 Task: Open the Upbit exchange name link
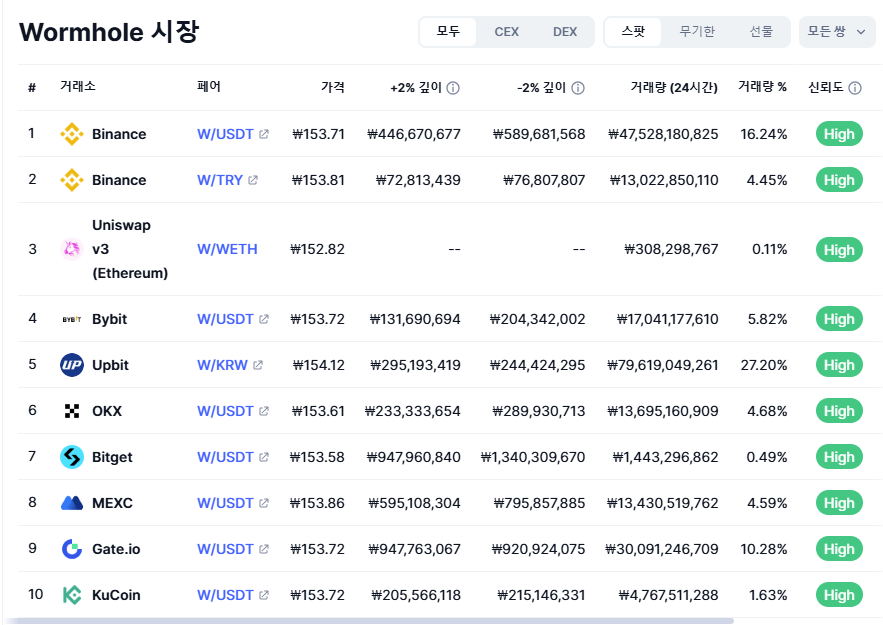coord(110,365)
